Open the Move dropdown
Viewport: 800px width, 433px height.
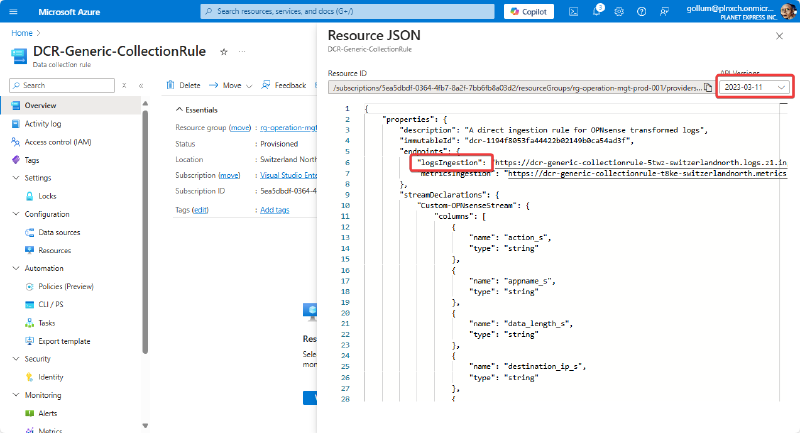[x=231, y=85]
